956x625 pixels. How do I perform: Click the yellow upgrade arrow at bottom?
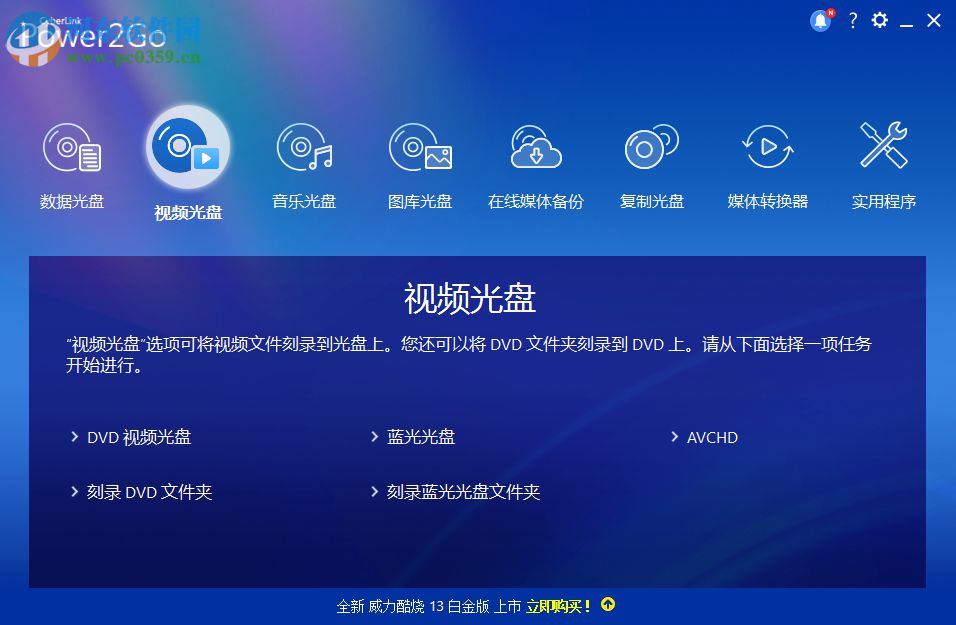tap(608, 605)
